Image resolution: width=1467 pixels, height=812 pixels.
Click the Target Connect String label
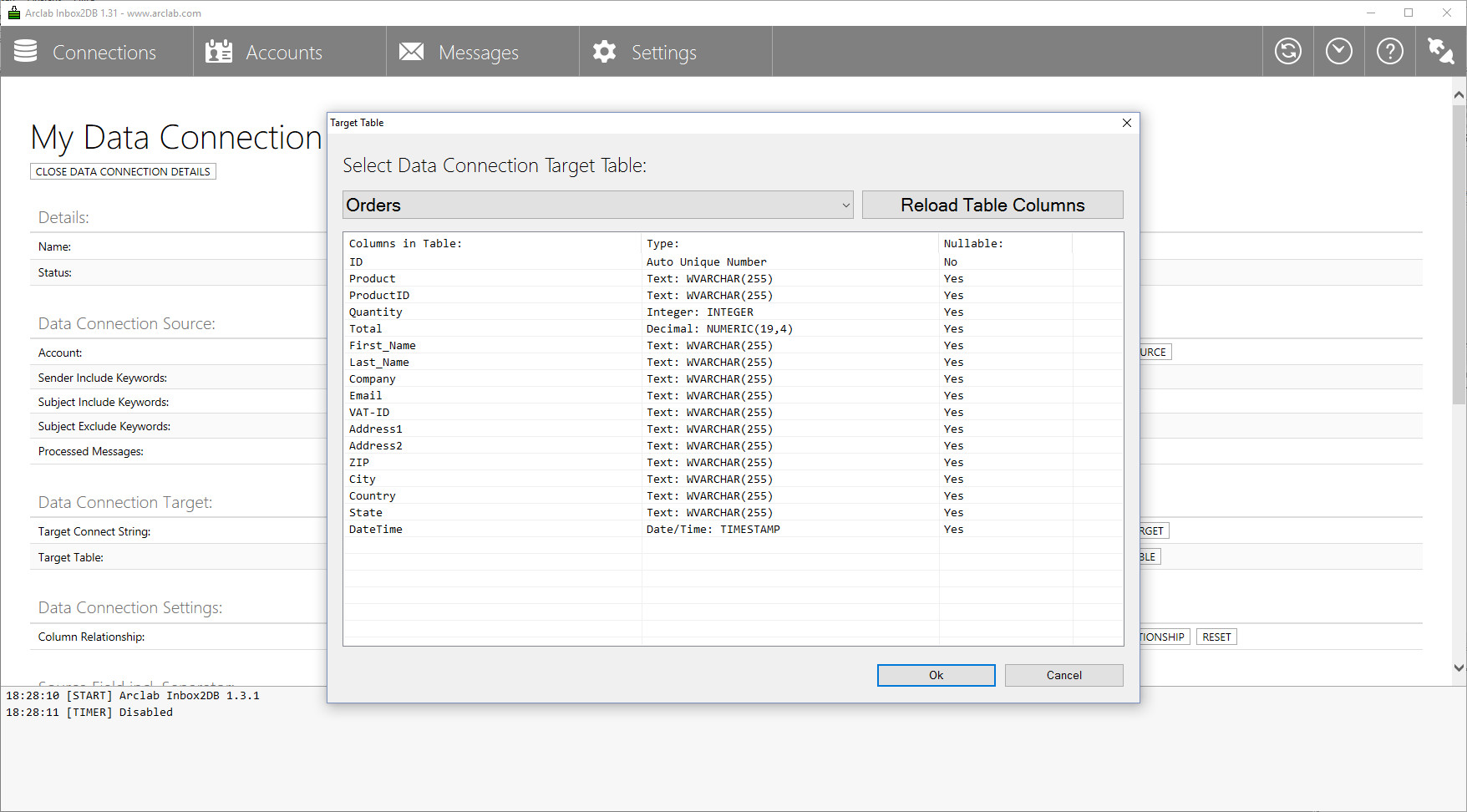click(x=94, y=531)
